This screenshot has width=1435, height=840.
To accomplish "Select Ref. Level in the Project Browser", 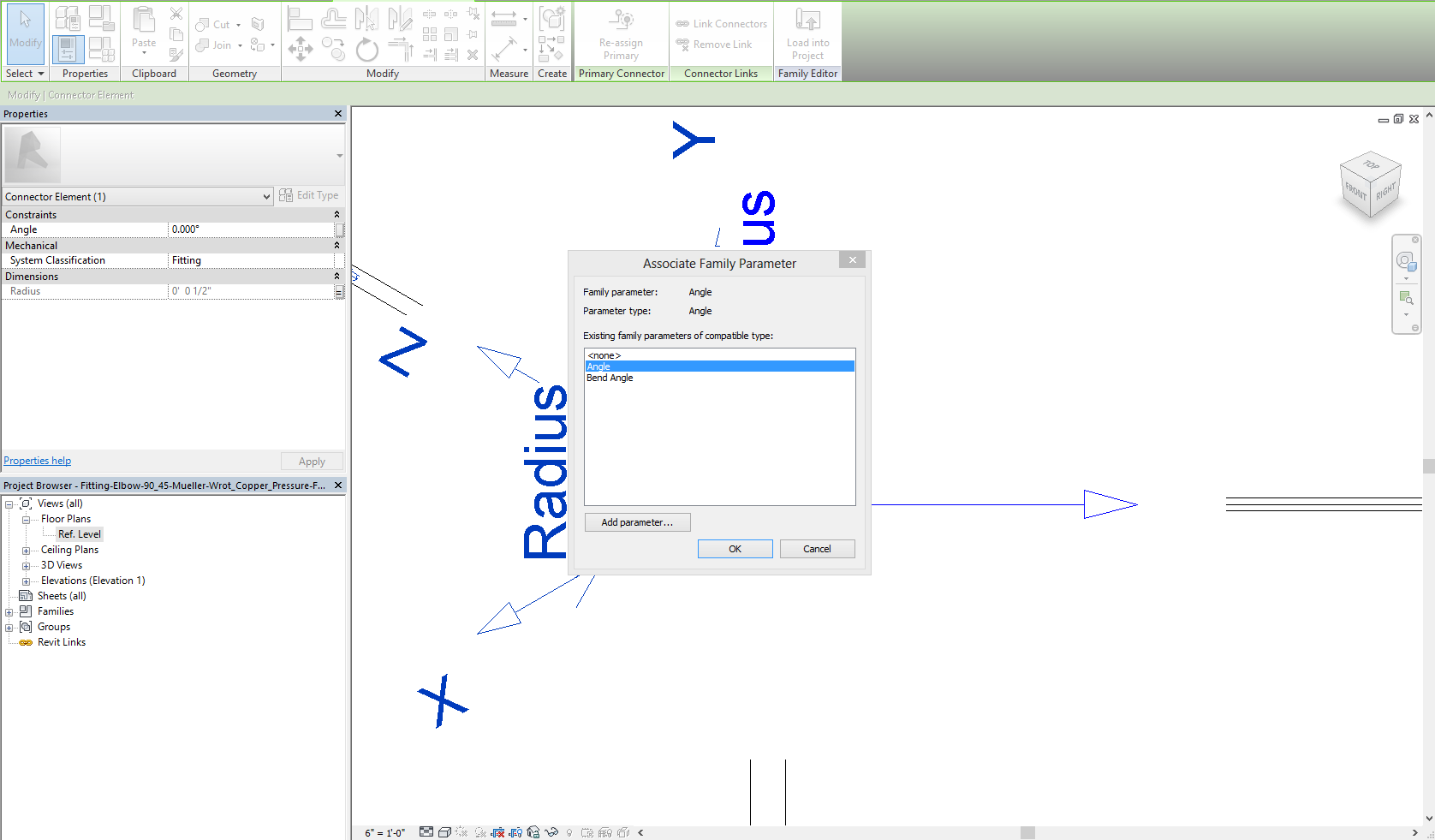I will coord(80,534).
